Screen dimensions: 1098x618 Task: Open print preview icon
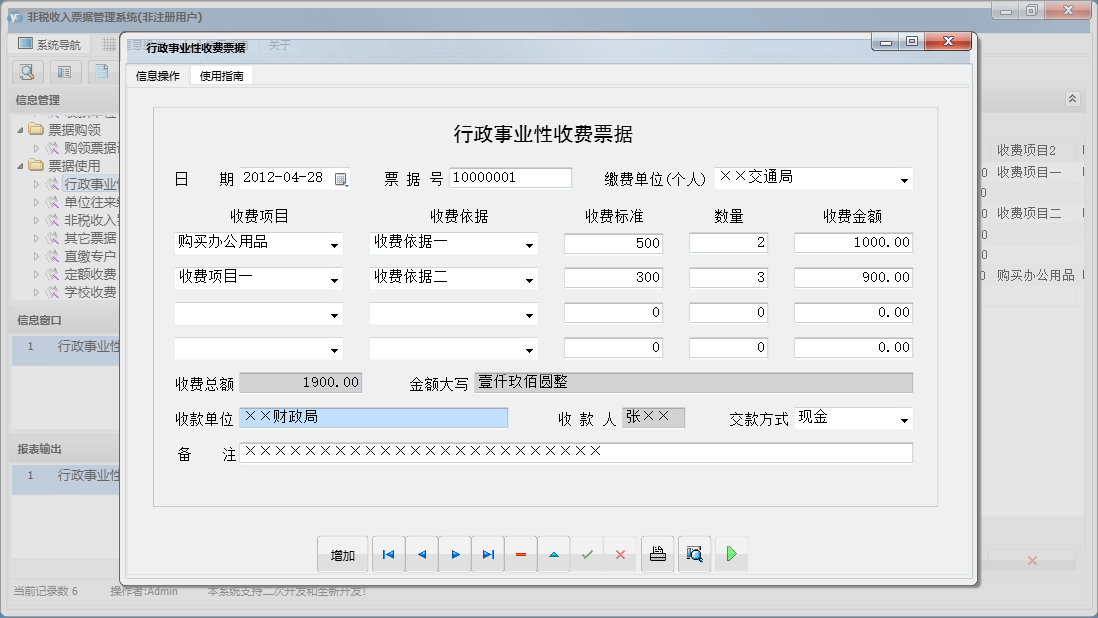(694, 554)
